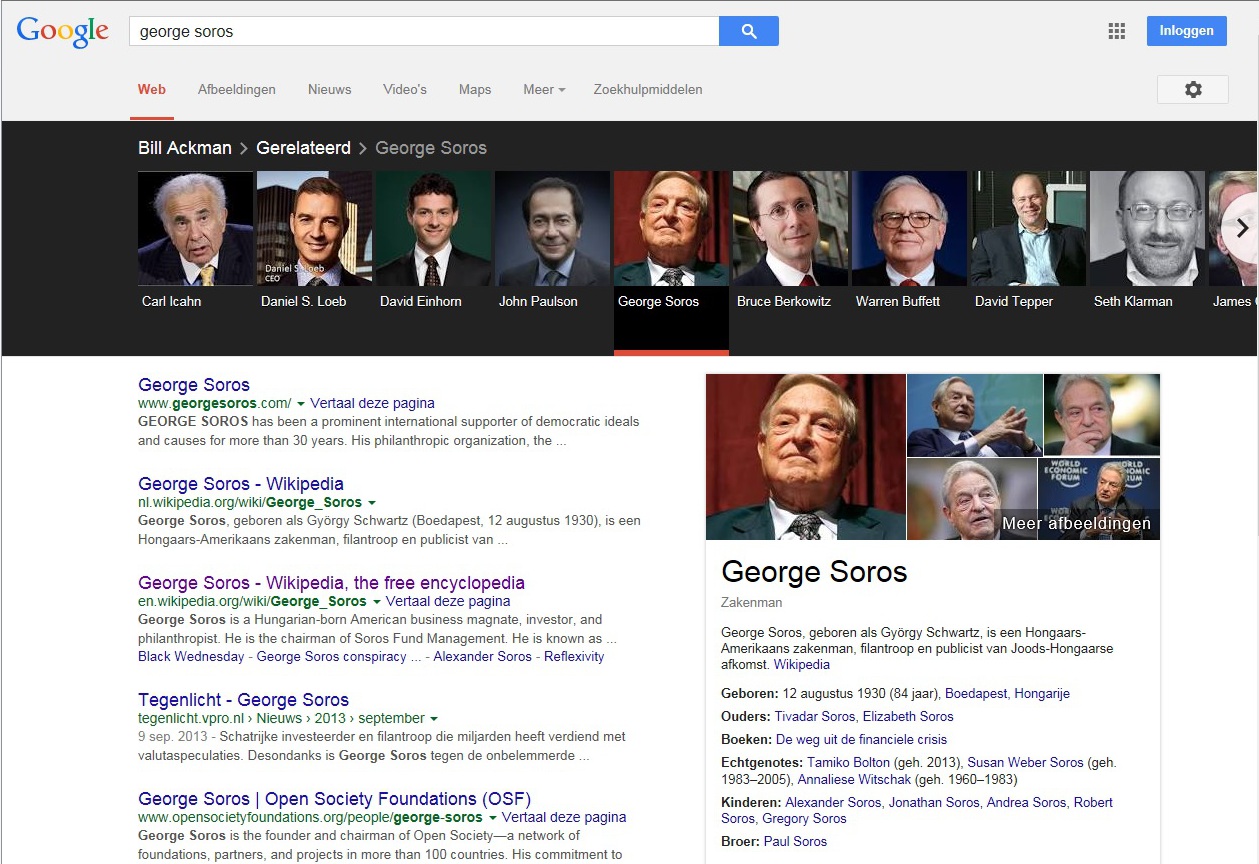Image resolution: width=1259 pixels, height=864 pixels.
Task: Switch to Video's tab
Action: tap(405, 89)
